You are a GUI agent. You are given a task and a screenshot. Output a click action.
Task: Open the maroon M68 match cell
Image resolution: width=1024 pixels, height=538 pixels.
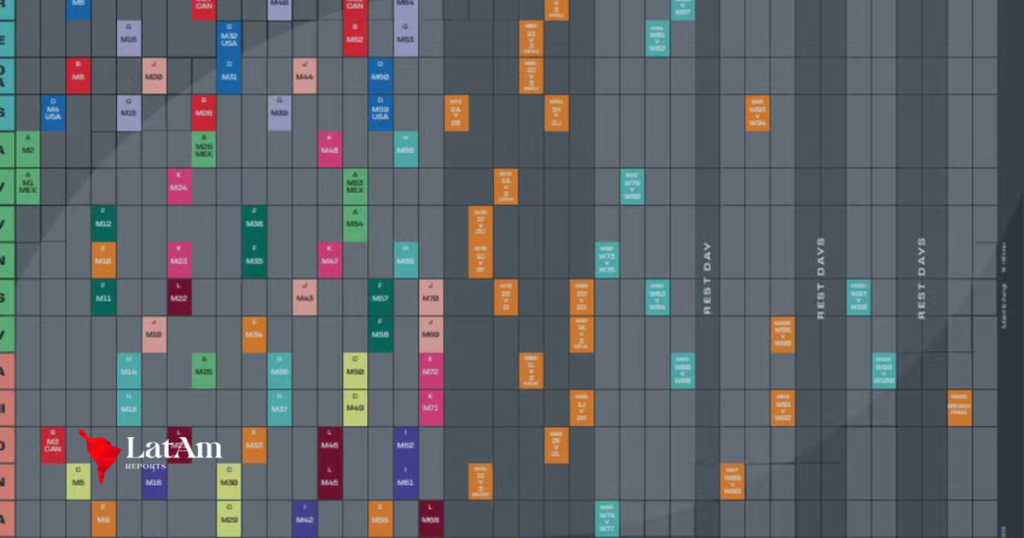[x=431, y=518]
